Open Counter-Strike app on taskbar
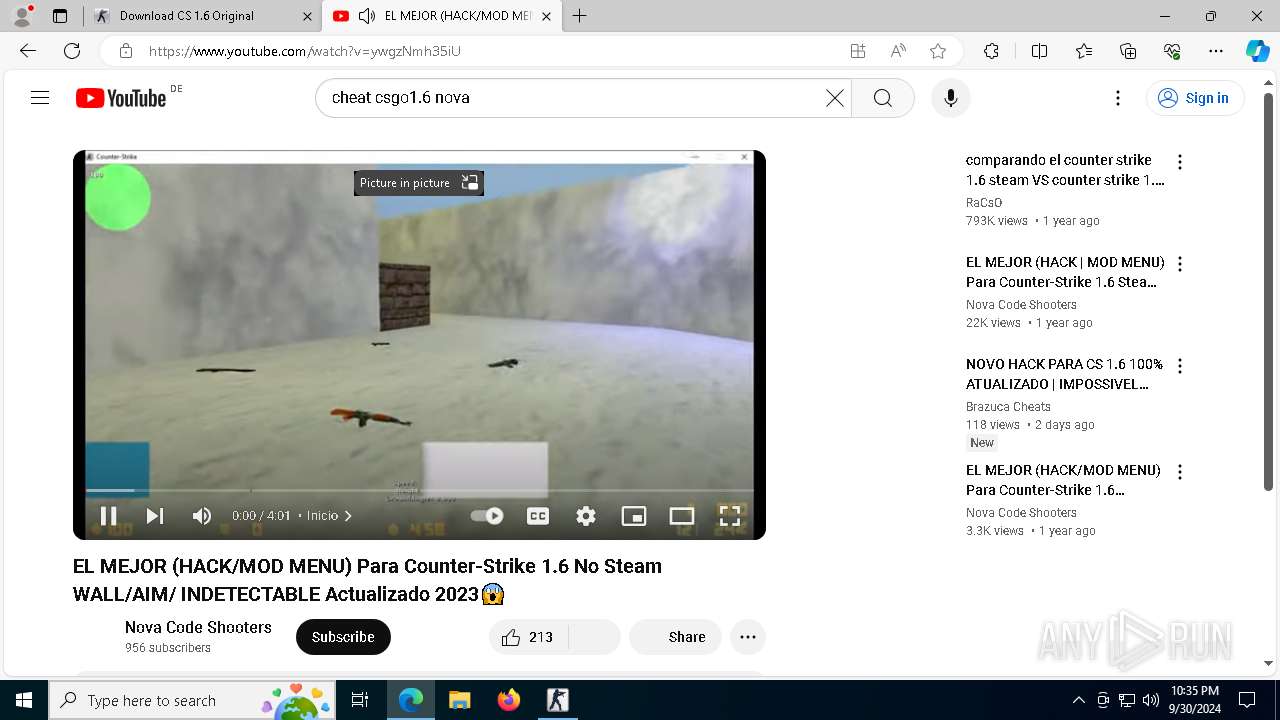 point(557,700)
